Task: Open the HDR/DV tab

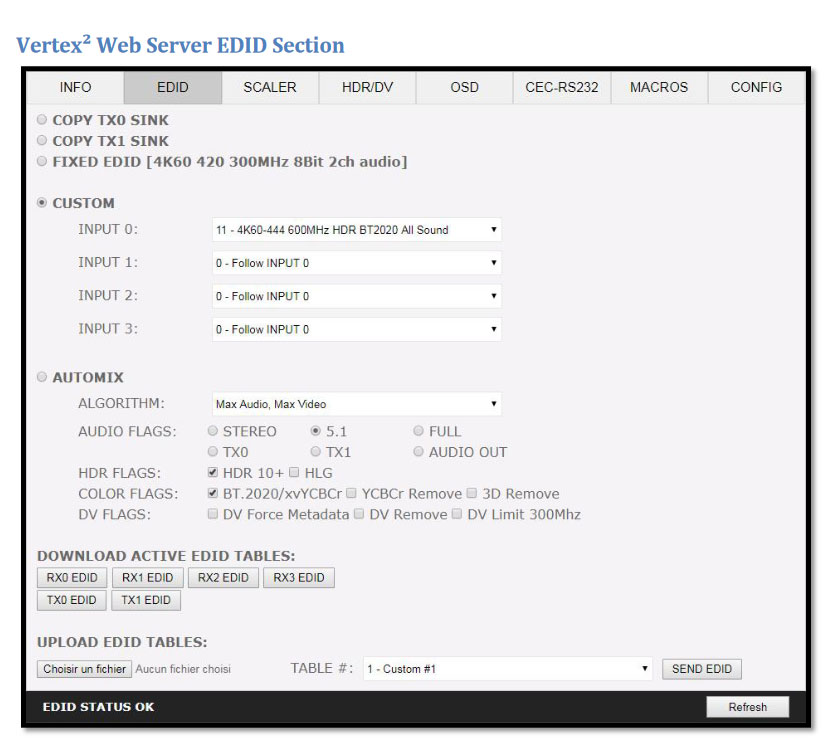Action: (366, 88)
